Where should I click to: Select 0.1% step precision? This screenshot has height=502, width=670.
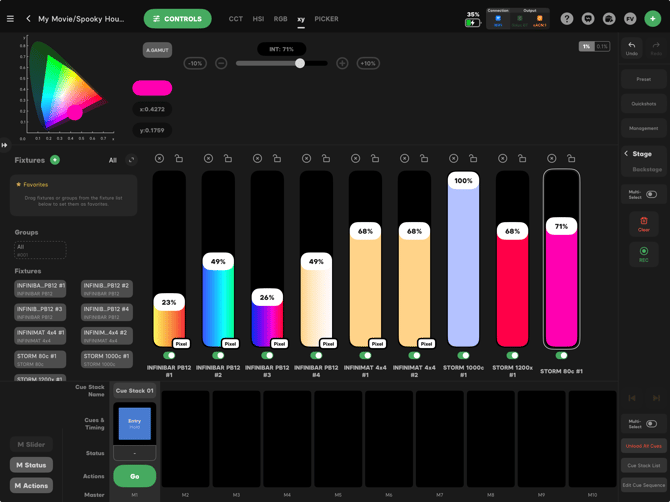602,47
